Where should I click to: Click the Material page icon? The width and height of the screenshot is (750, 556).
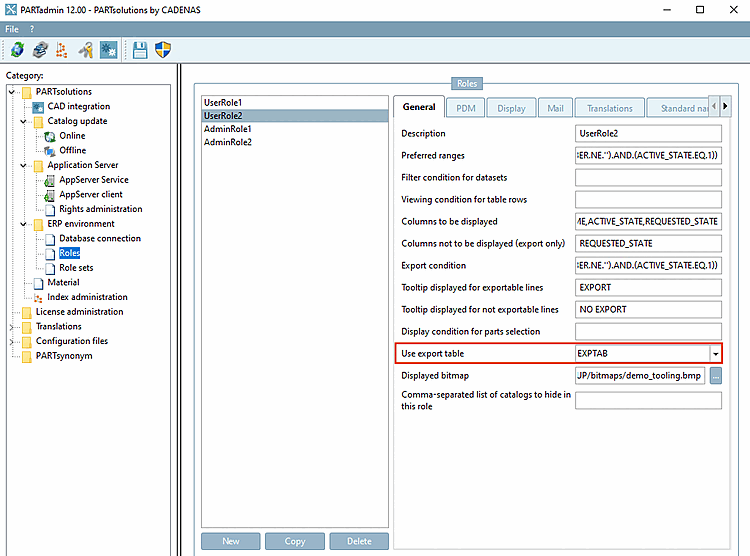coord(39,283)
